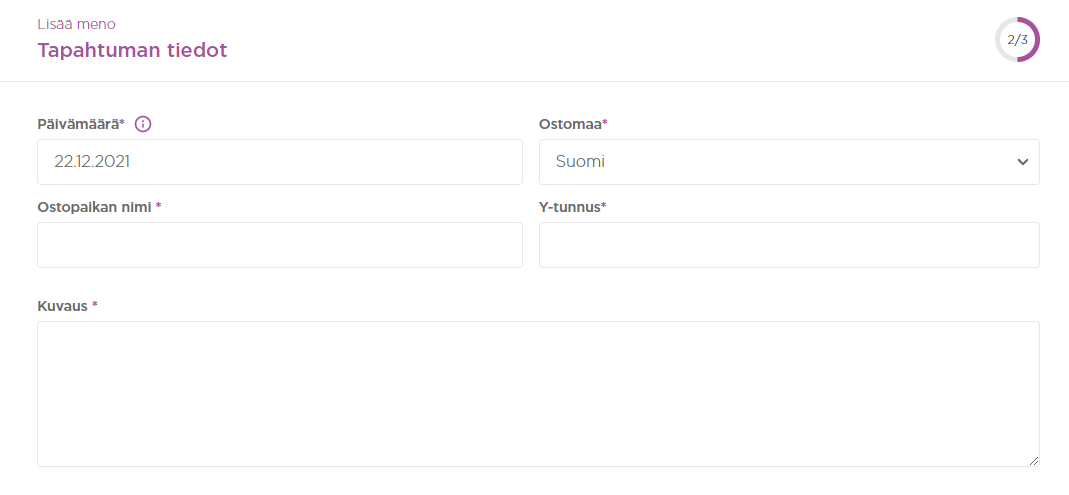Click the Lisää meno text above heading
This screenshot has width=1069, height=495.
(x=76, y=25)
